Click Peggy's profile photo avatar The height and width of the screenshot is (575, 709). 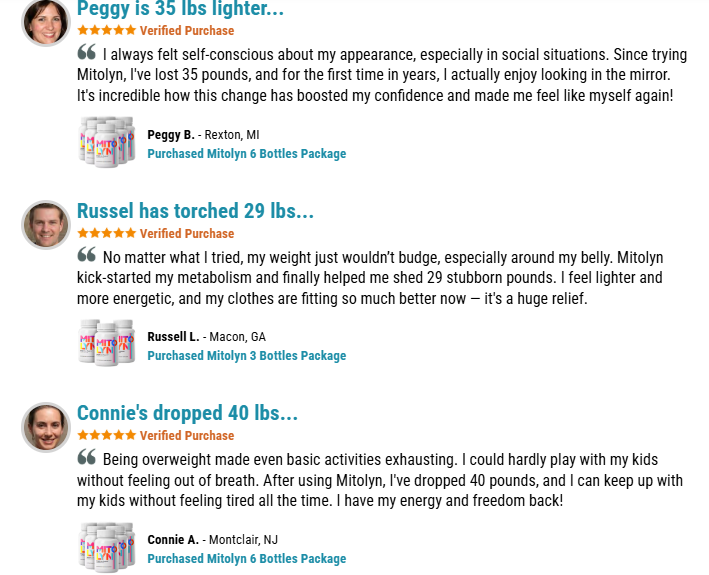click(x=46, y=23)
